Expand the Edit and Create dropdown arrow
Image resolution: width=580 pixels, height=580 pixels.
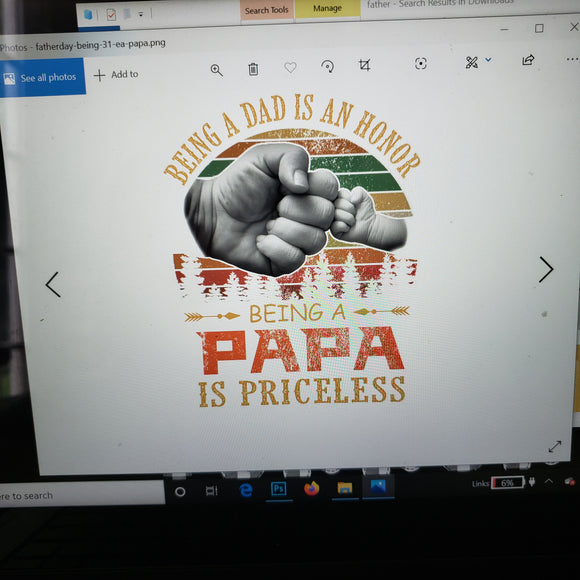(488, 59)
